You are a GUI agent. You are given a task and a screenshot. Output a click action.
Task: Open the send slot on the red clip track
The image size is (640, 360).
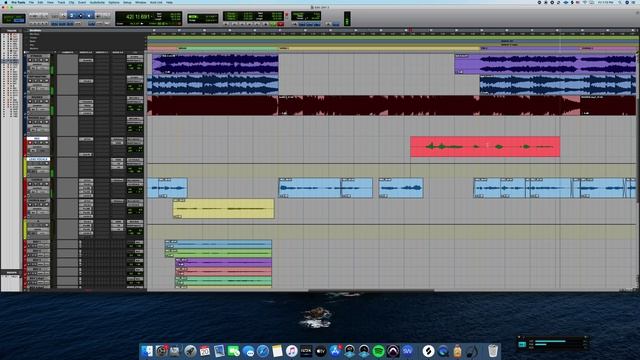coord(118,139)
